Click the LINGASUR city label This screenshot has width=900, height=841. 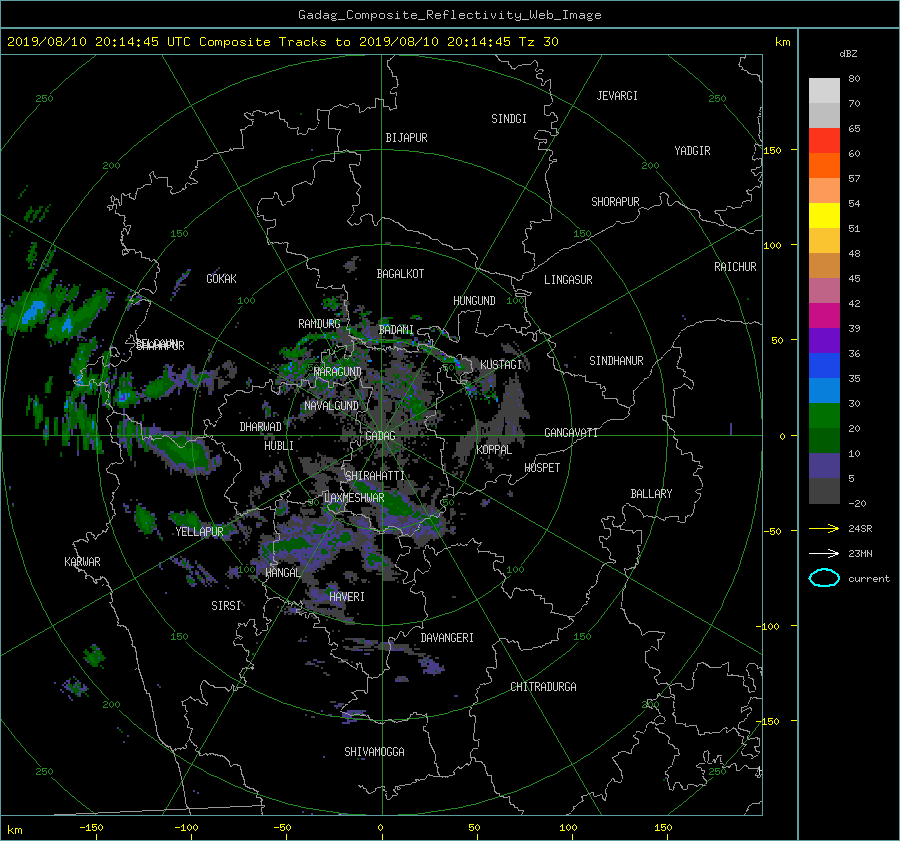pyautogui.click(x=568, y=280)
